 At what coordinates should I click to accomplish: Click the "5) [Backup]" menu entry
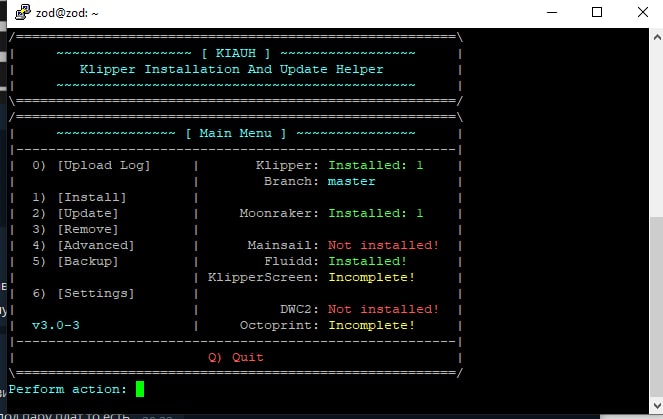click(x=75, y=261)
